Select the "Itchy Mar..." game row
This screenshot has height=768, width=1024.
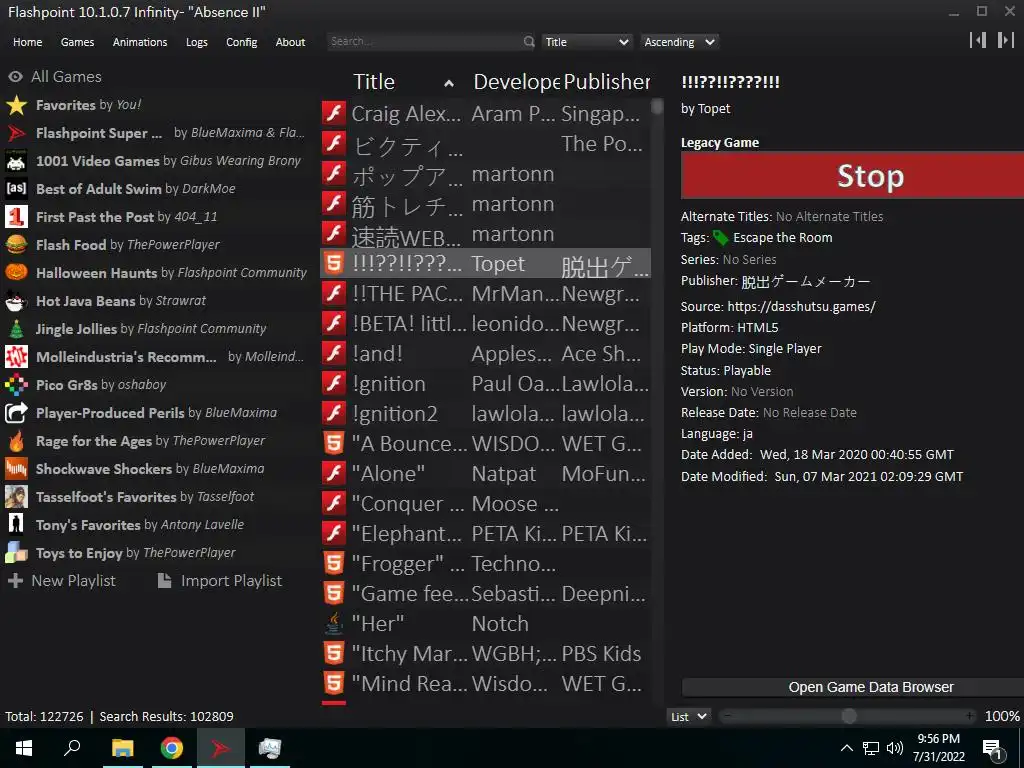coord(485,654)
